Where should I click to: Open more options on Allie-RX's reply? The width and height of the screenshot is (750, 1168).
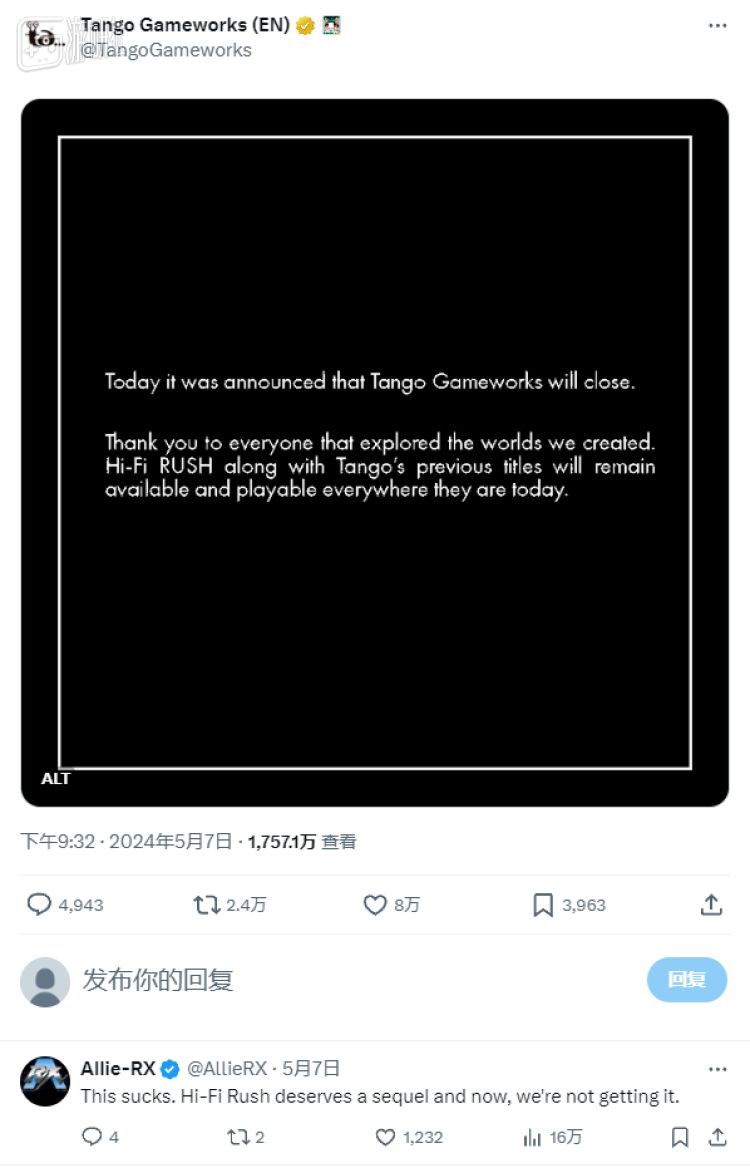click(x=717, y=1069)
